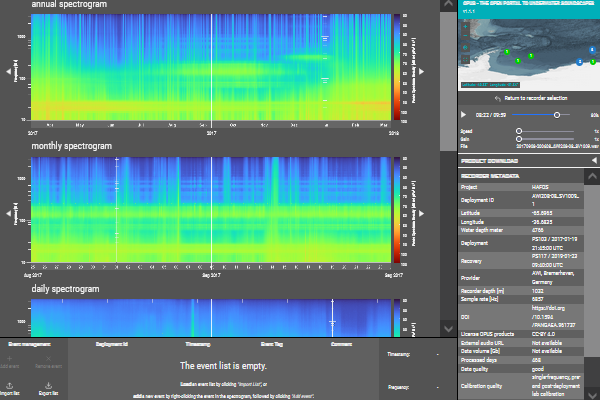Viewport: 600px width, 400px height.
Task: Go to previous year in annual spectrogram
Action: (x=8, y=71)
